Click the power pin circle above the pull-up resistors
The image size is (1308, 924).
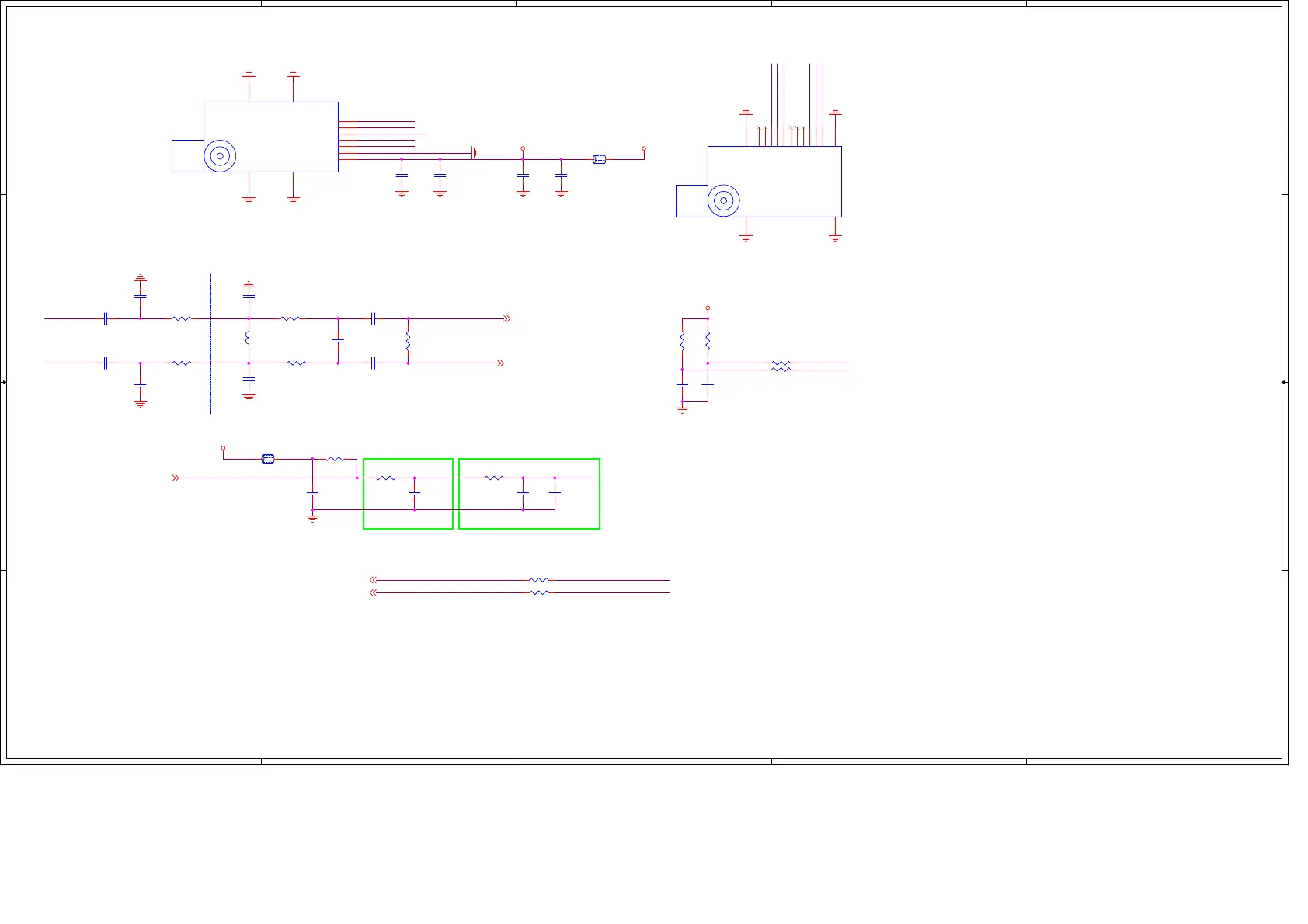708,308
